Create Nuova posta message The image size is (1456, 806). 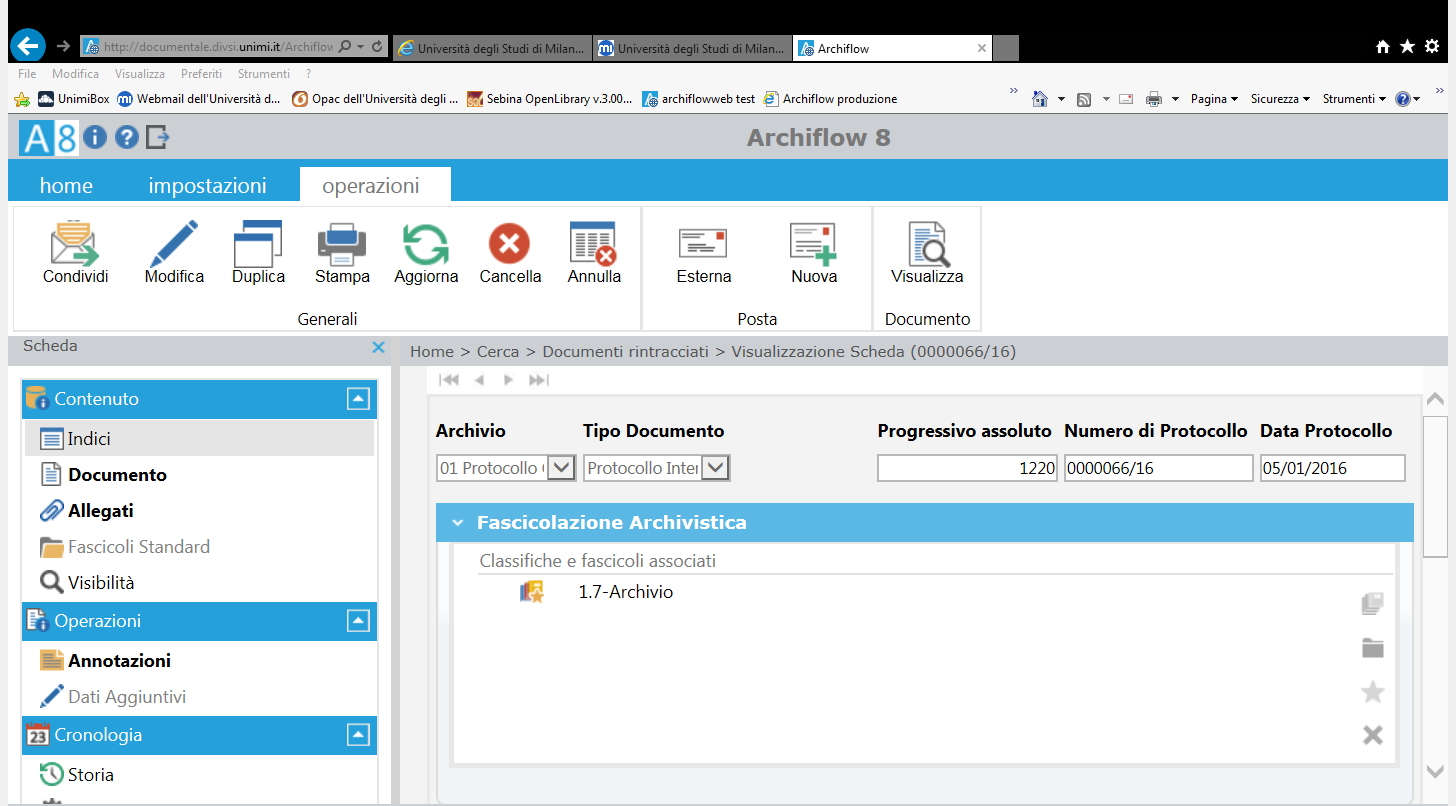(x=813, y=243)
